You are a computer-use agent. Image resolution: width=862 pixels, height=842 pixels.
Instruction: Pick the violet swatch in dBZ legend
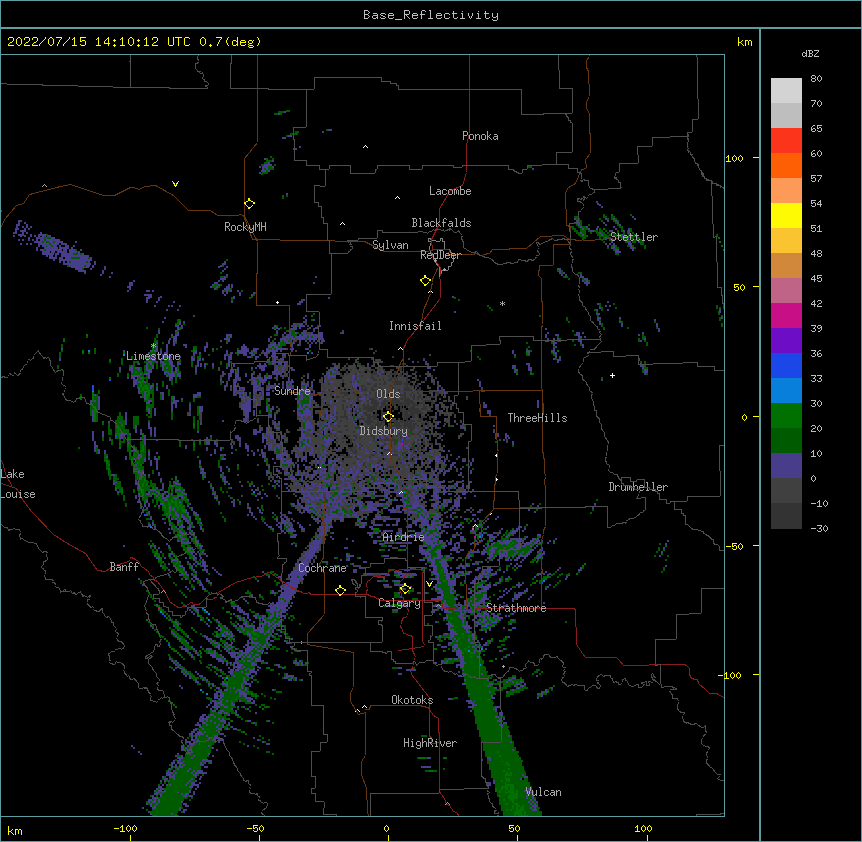click(x=786, y=340)
